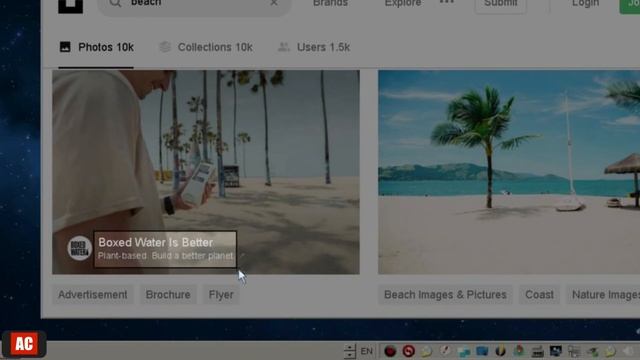Select the Brochure tag
Image resolution: width=640 pixels, height=360 pixels.
pyautogui.click(x=168, y=295)
